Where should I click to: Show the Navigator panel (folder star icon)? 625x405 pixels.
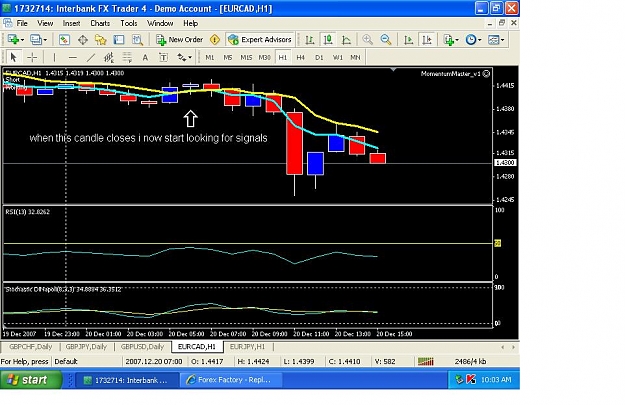(100, 39)
